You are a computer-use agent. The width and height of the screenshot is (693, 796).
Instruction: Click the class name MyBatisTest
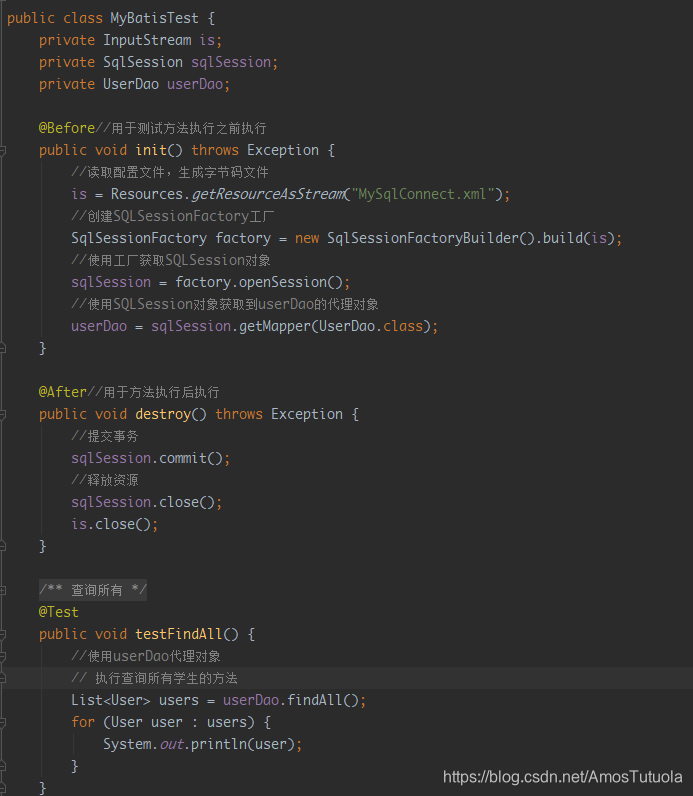[154, 18]
